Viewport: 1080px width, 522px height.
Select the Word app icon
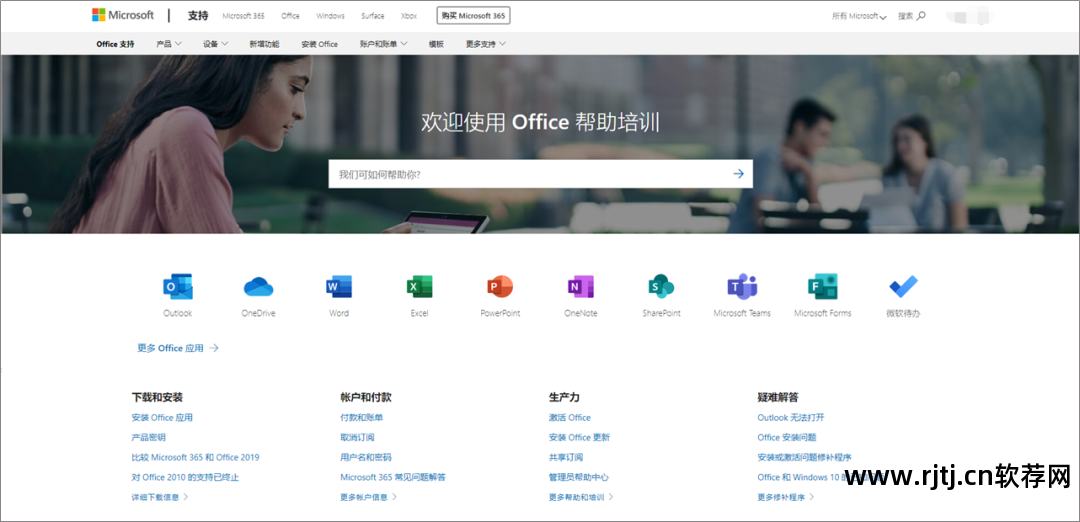point(339,286)
